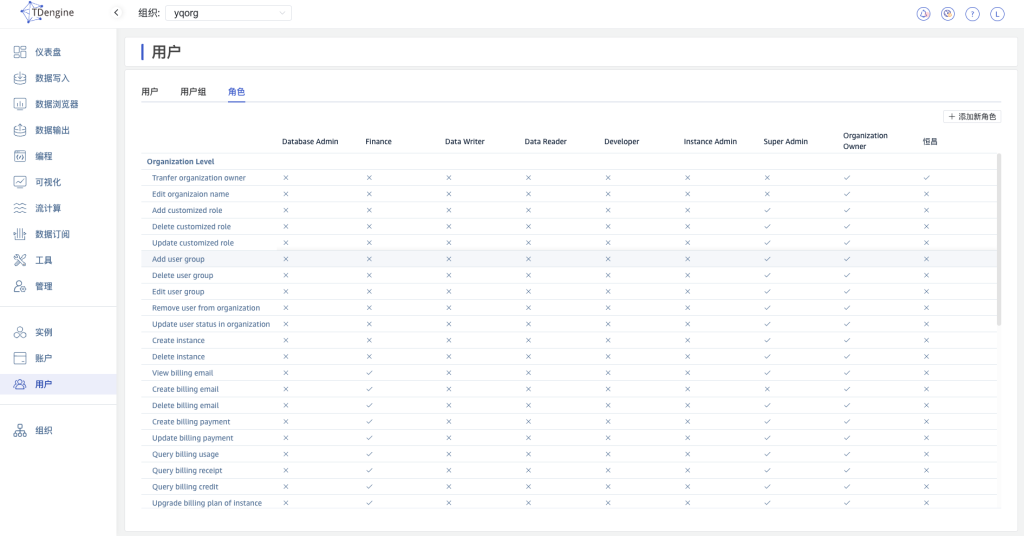
Task: Open the 组织 yqorg organization dropdown
Action: point(228,13)
